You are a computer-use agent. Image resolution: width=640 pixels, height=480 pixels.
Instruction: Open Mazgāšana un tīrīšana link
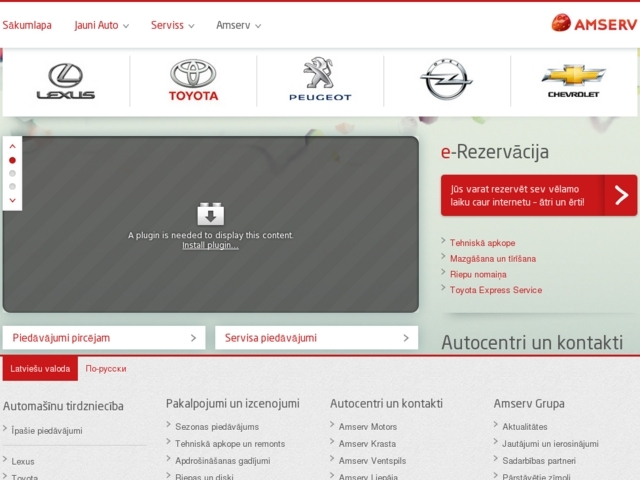(x=493, y=259)
